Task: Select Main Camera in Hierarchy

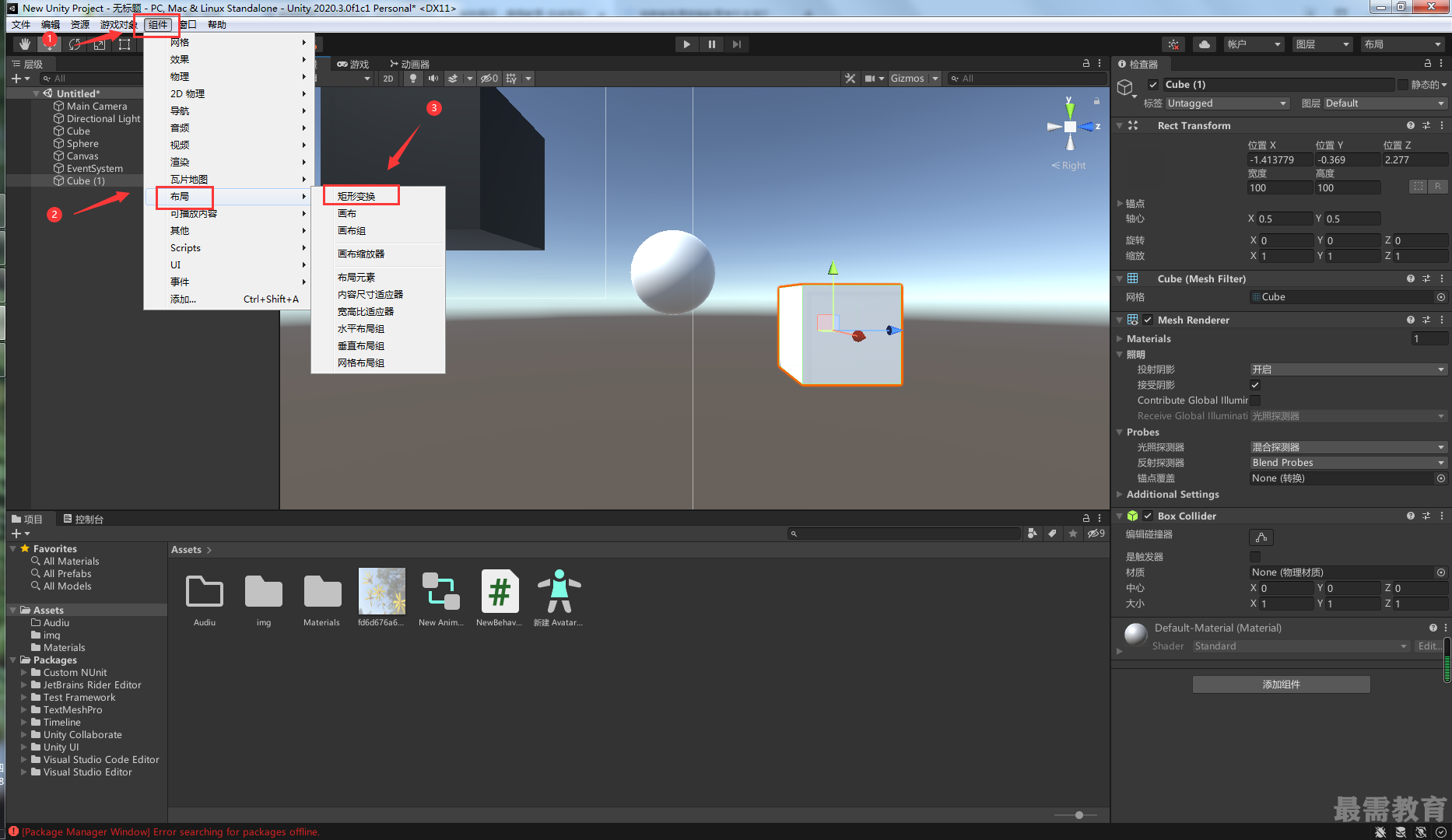Action: click(x=96, y=107)
